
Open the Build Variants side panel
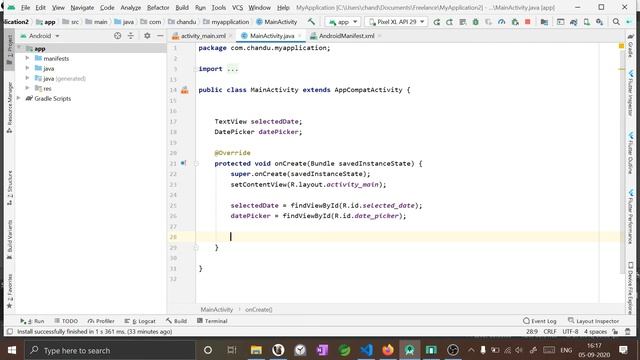(x=9, y=239)
